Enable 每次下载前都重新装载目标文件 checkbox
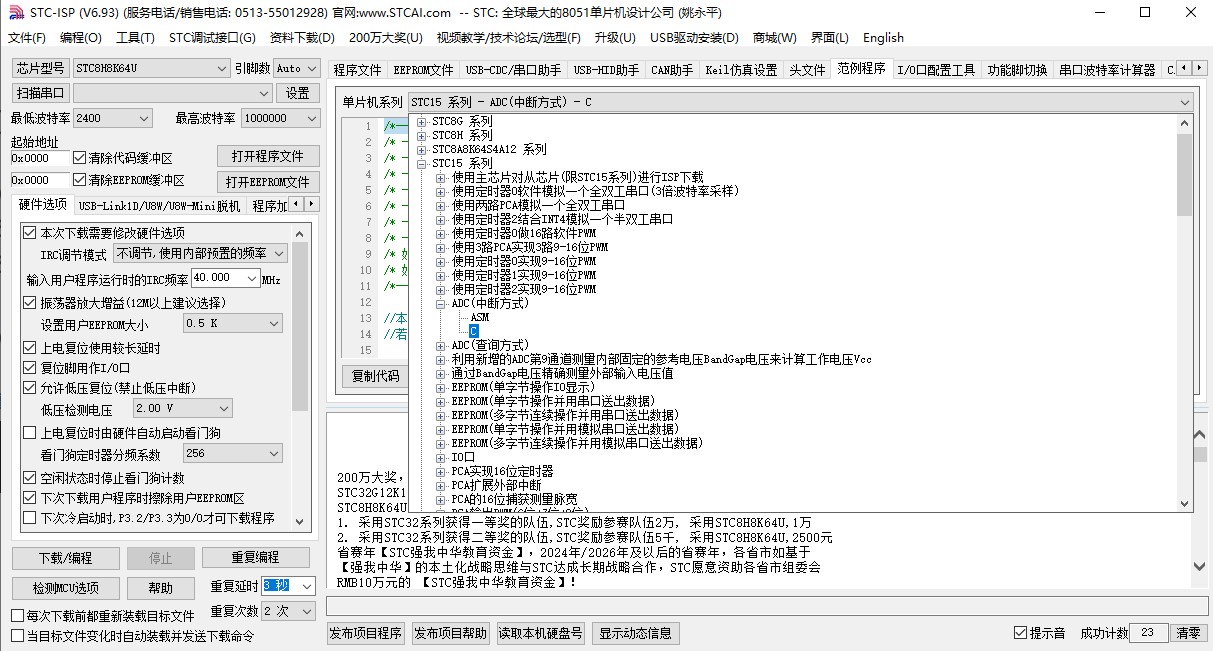The height and width of the screenshot is (651, 1213). point(17,616)
